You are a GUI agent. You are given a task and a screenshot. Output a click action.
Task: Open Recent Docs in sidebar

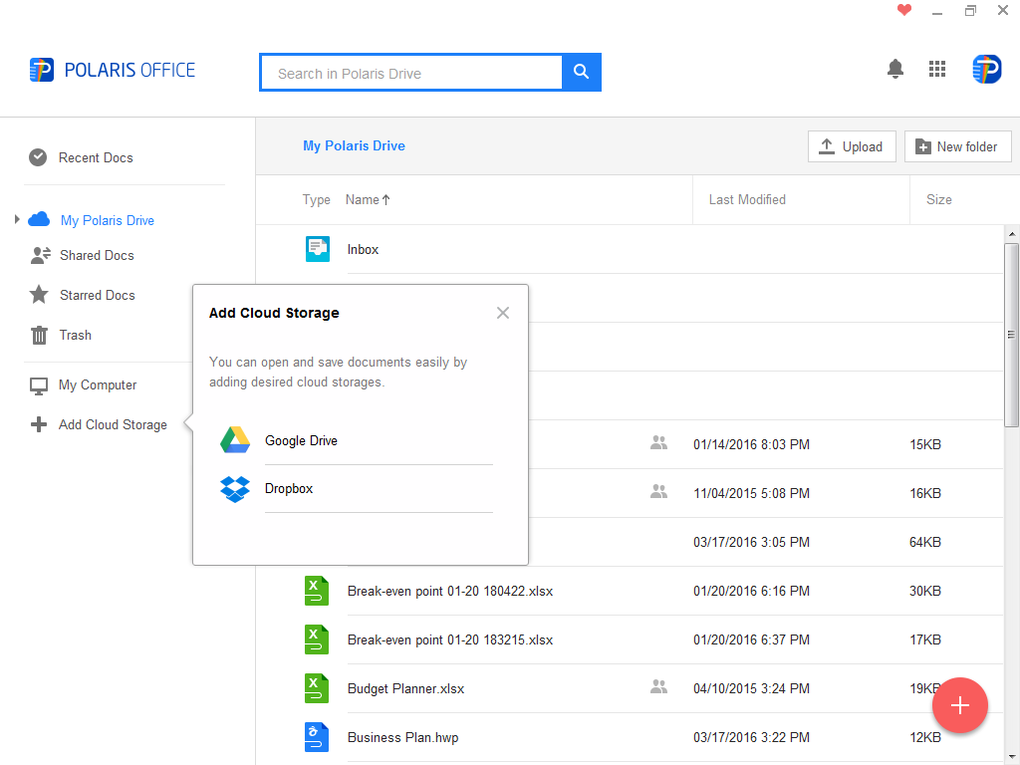96,157
